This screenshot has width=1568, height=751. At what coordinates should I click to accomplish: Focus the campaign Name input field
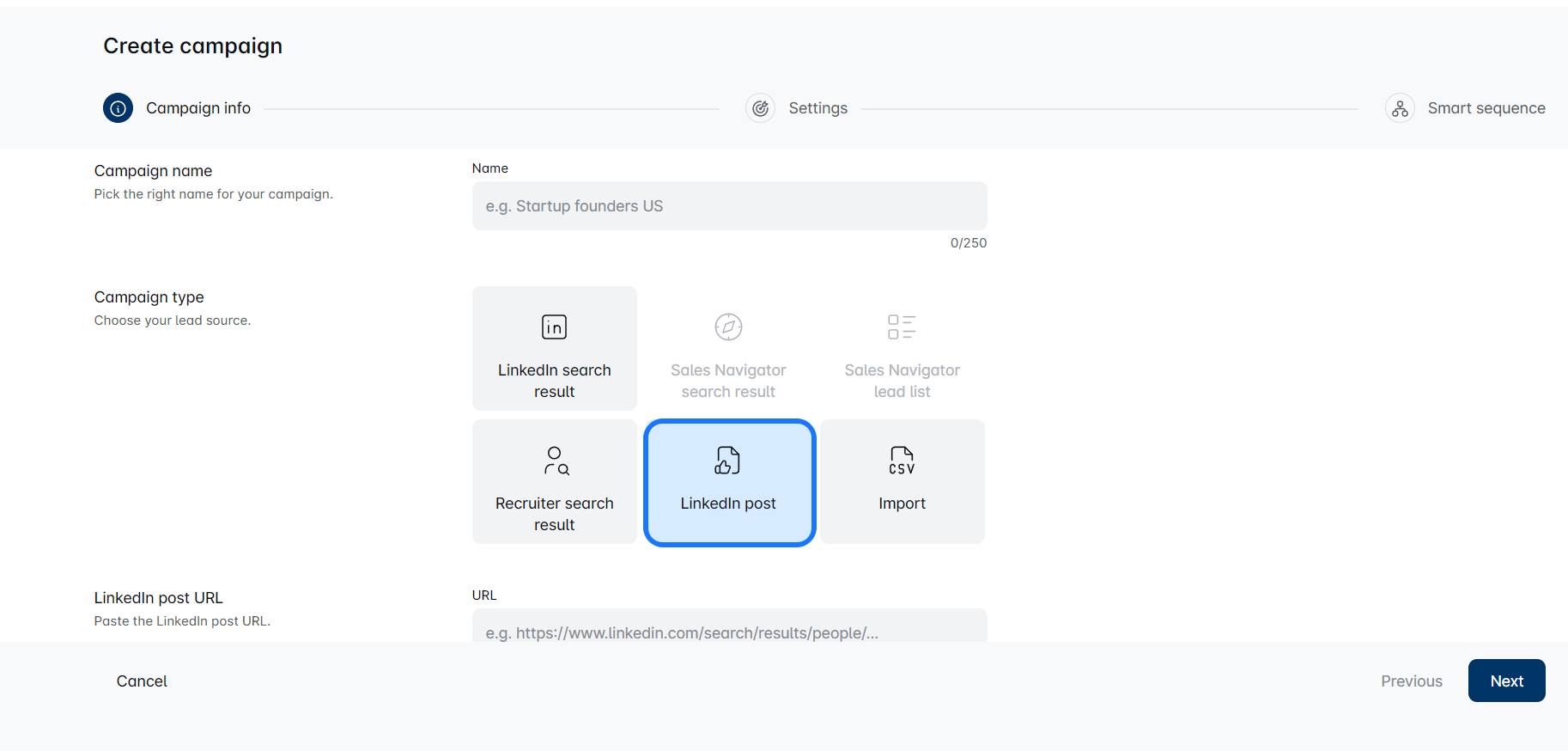tap(729, 206)
